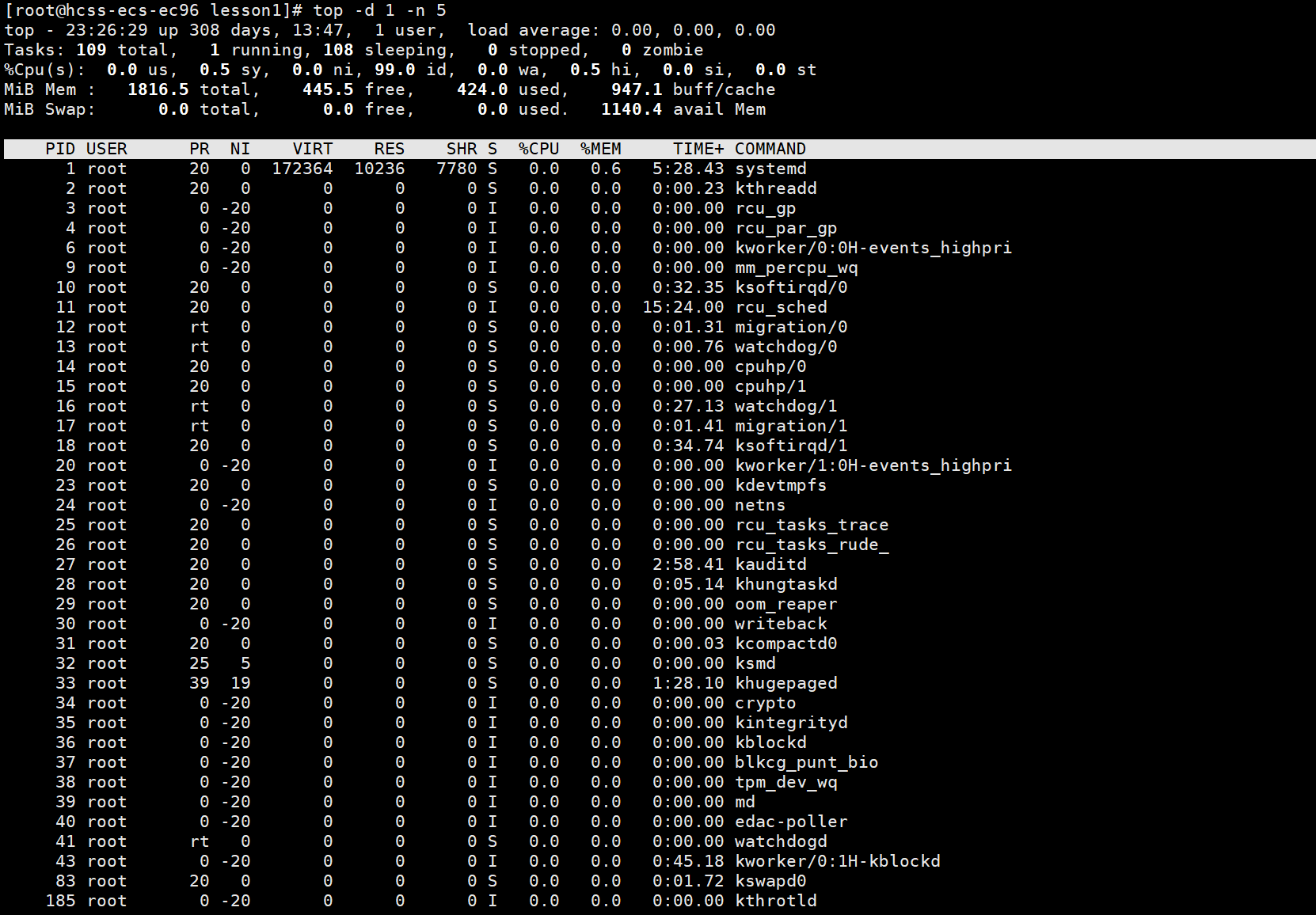Click the systemd RES value 10236
This screenshot has width=1316, height=915.
(x=379, y=169)
